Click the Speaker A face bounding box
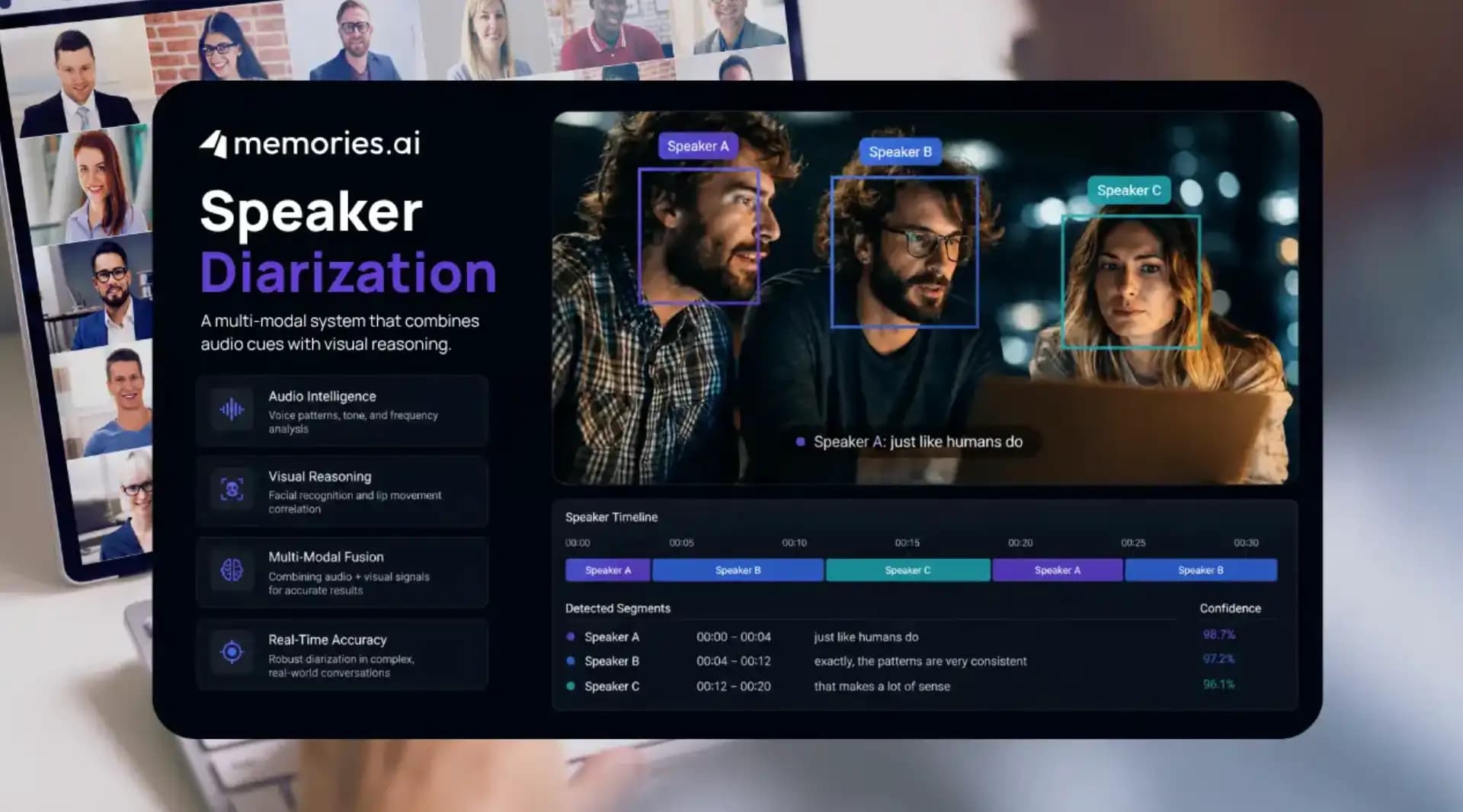The height and width of the screenshot is (812, 1463). 699,236
